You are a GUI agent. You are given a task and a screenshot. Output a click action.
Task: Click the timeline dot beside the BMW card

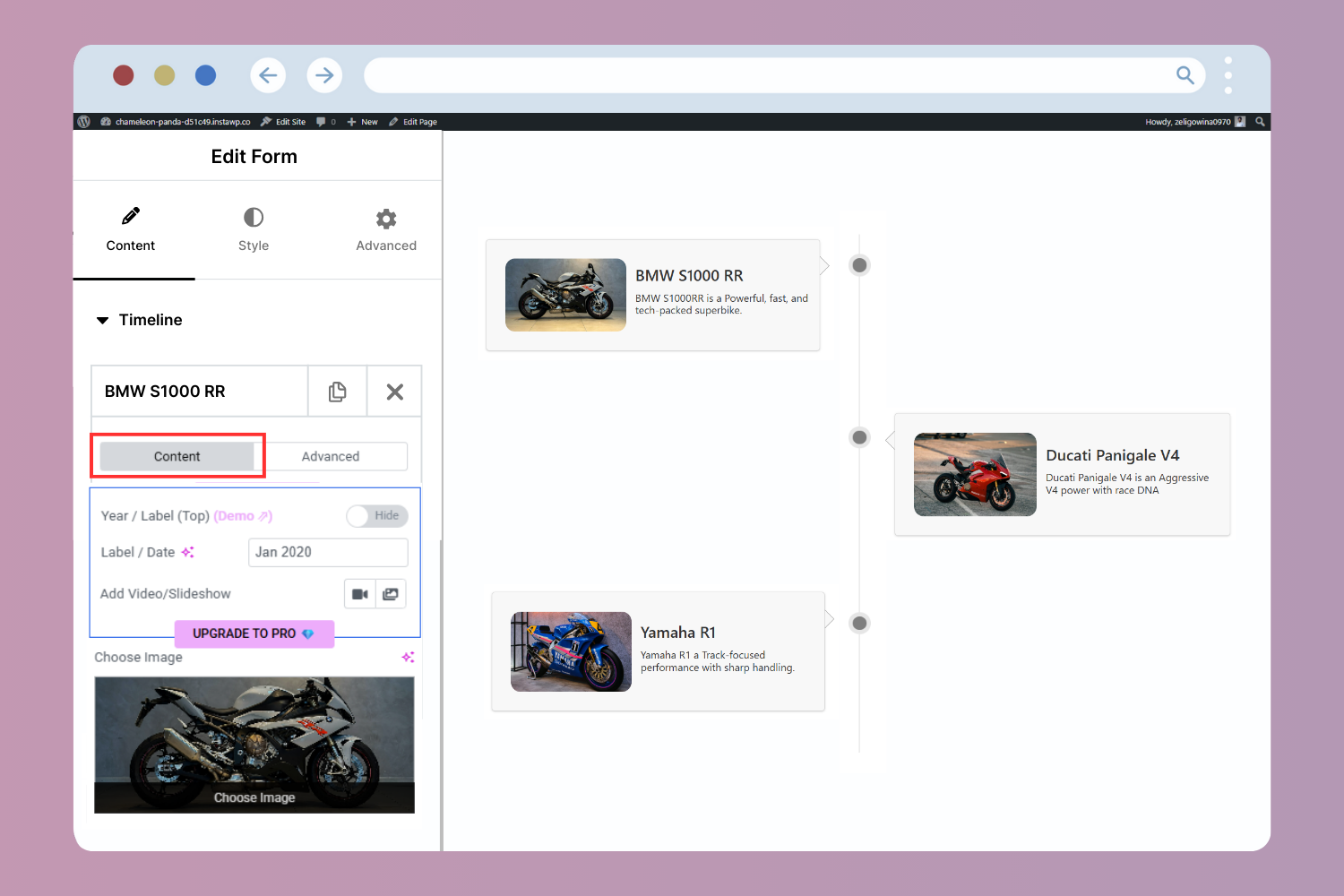(859, 265)
